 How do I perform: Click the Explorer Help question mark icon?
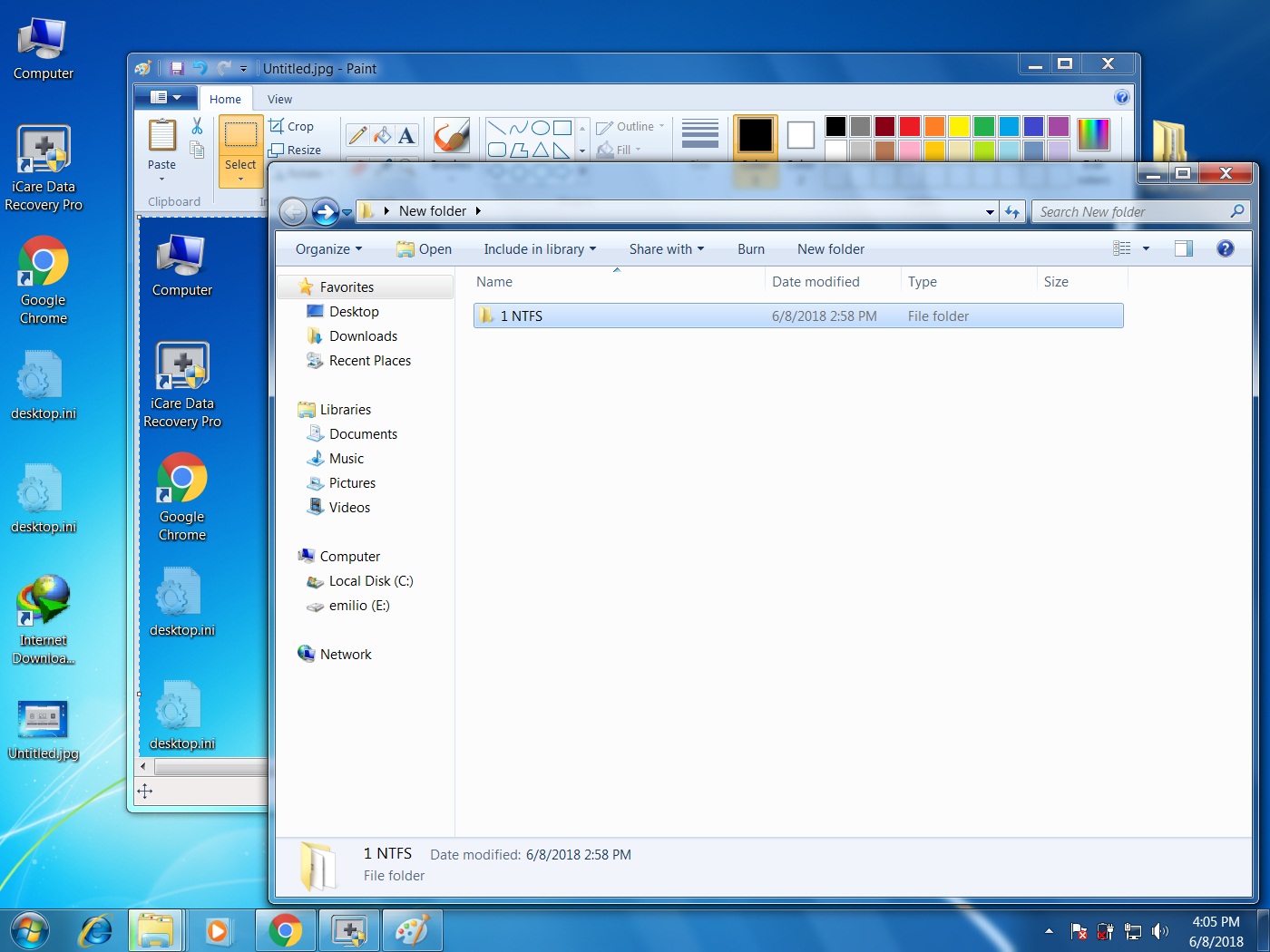tap(1225, 248)
